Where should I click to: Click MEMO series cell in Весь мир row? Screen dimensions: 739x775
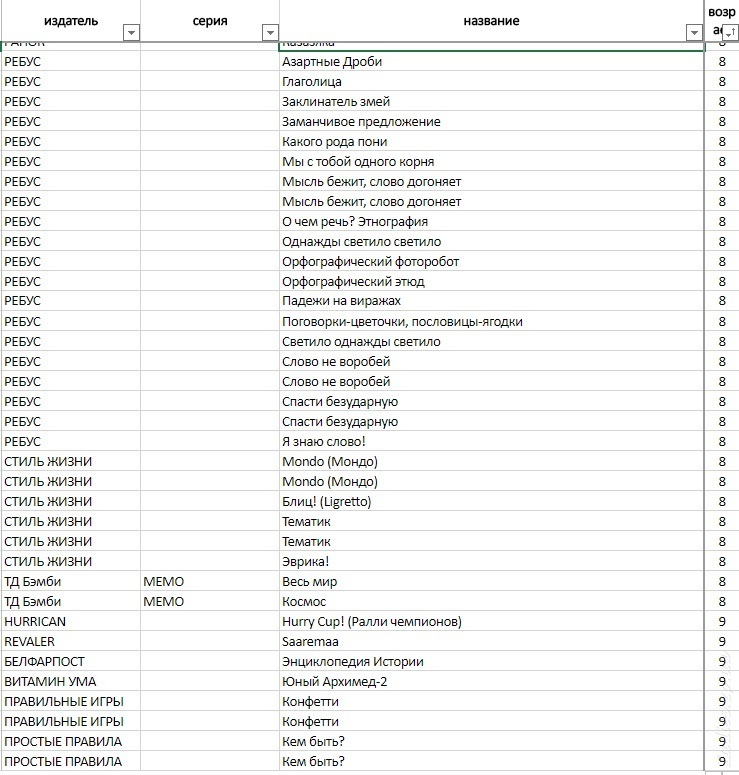[210, 582]
